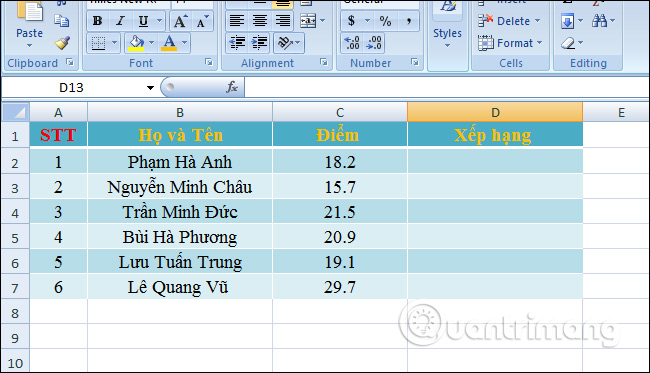The width and height of the screenshot is (650, 373).
Task: Open Fill Color dropdown arrow
Action: click(151, 43)
